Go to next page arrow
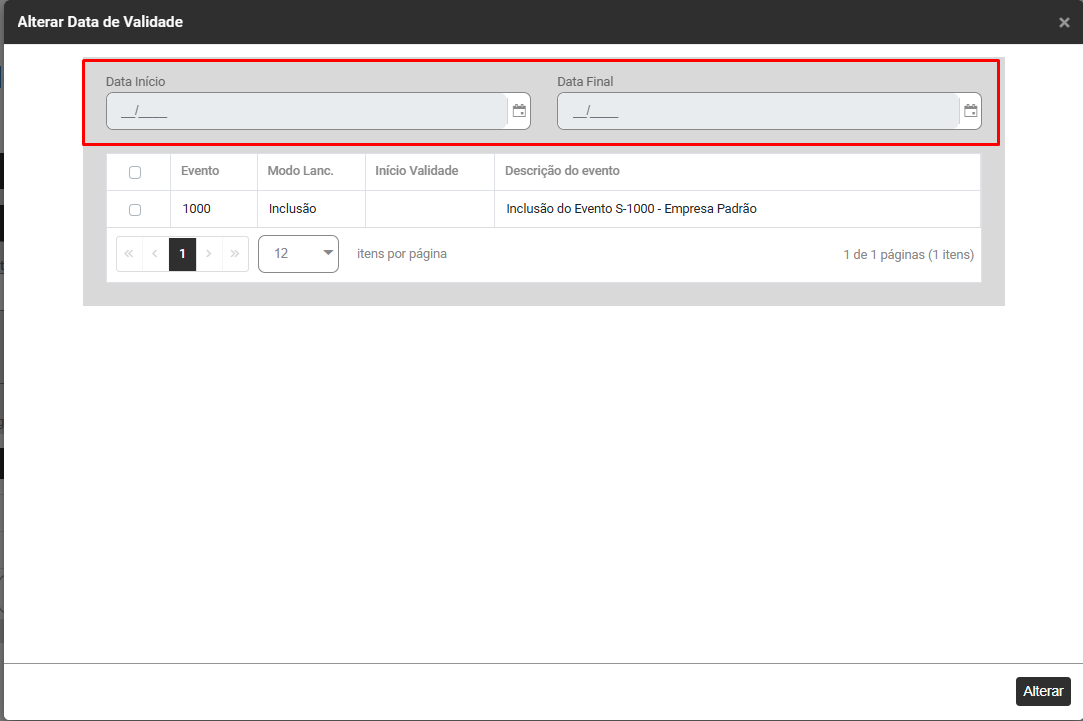 tap(209, 254)
